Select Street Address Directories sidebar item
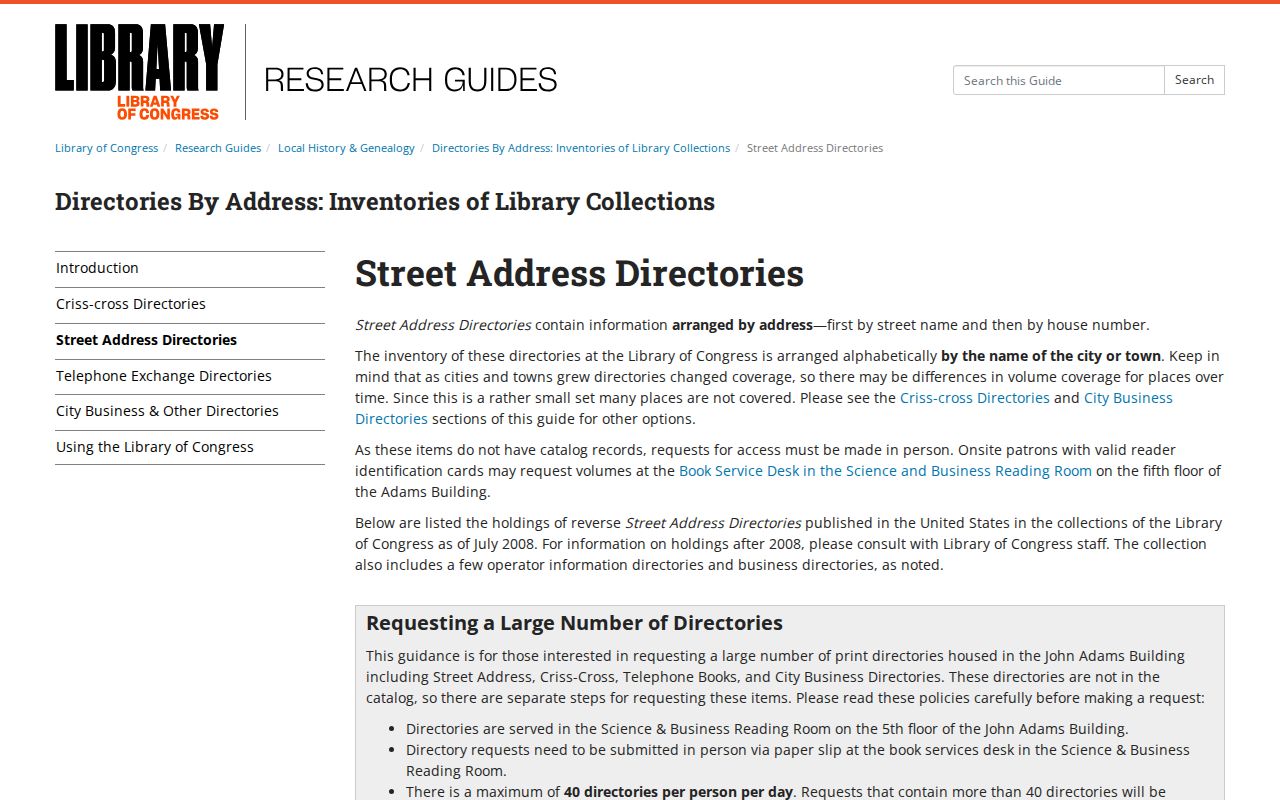1280x800 pixels. 190,340
